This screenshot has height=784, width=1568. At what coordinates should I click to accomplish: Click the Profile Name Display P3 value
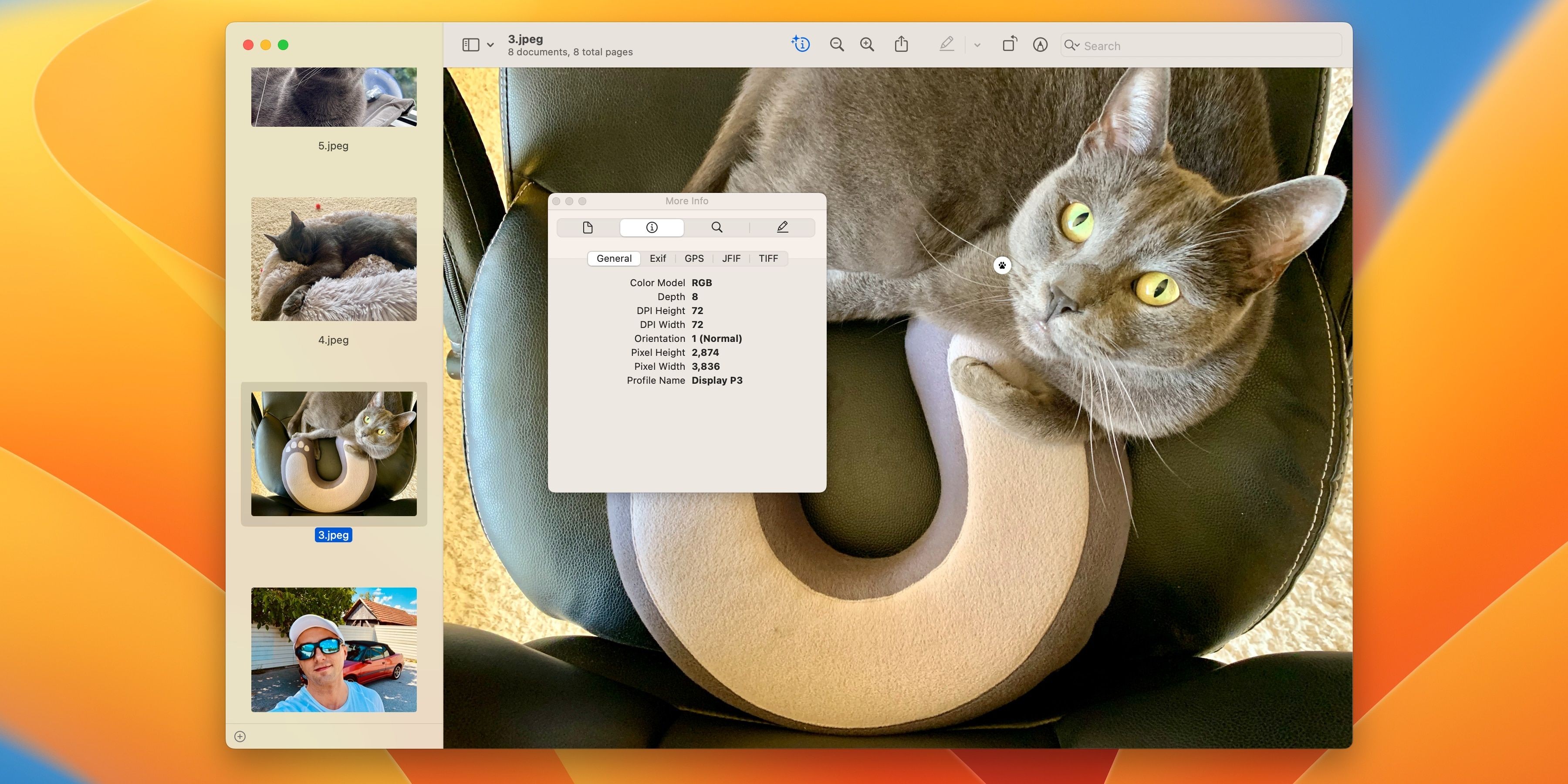coord(717,380)
